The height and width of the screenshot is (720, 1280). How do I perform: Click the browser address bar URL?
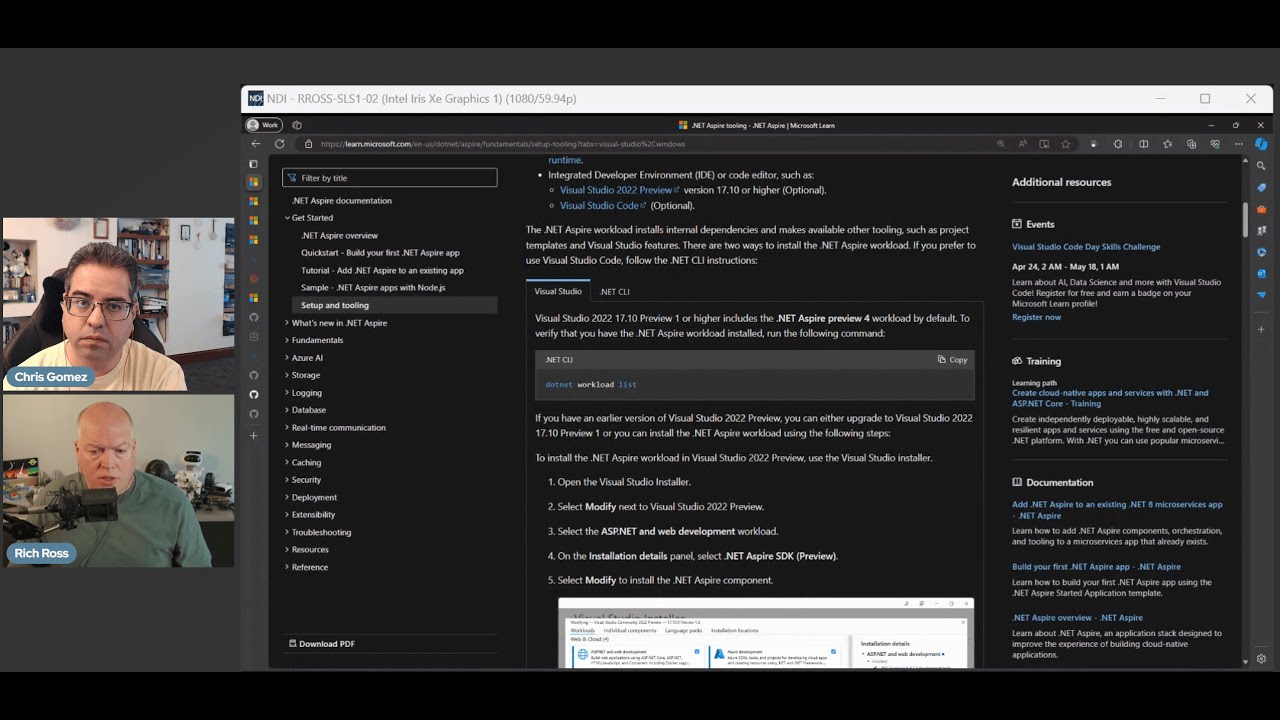point(503,144)
